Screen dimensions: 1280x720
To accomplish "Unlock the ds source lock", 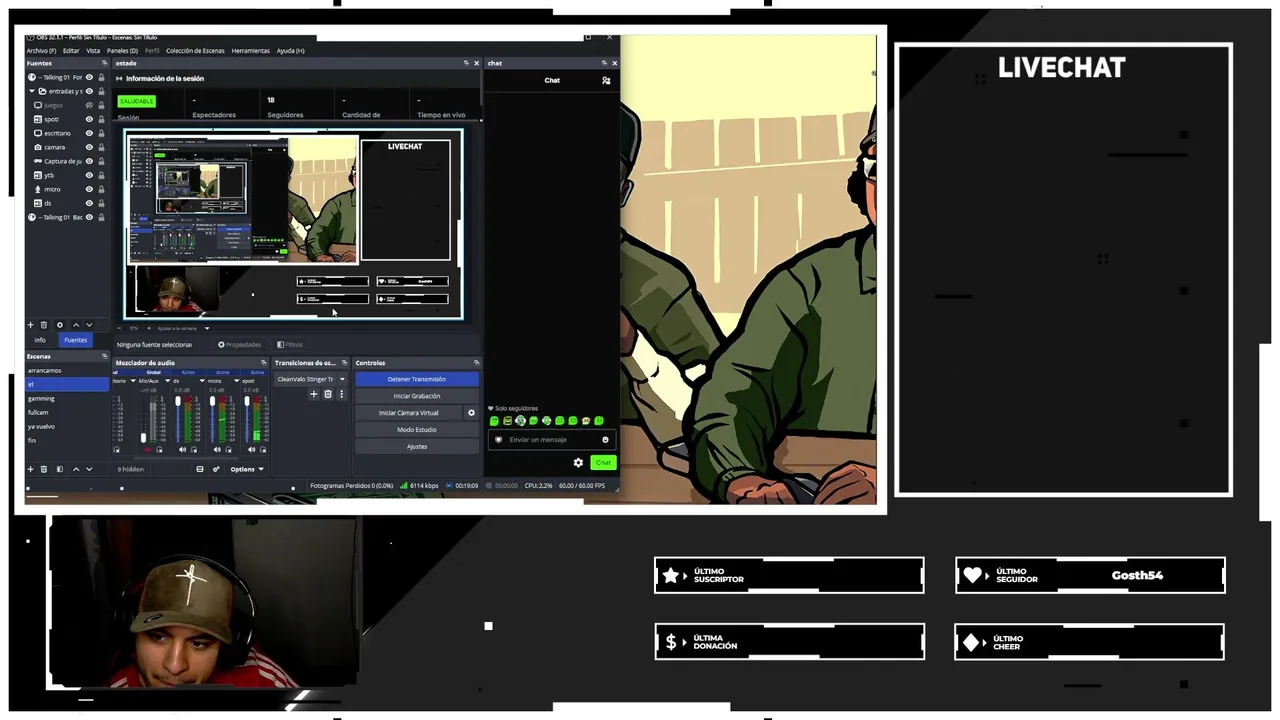I will (x=101, y=203).
